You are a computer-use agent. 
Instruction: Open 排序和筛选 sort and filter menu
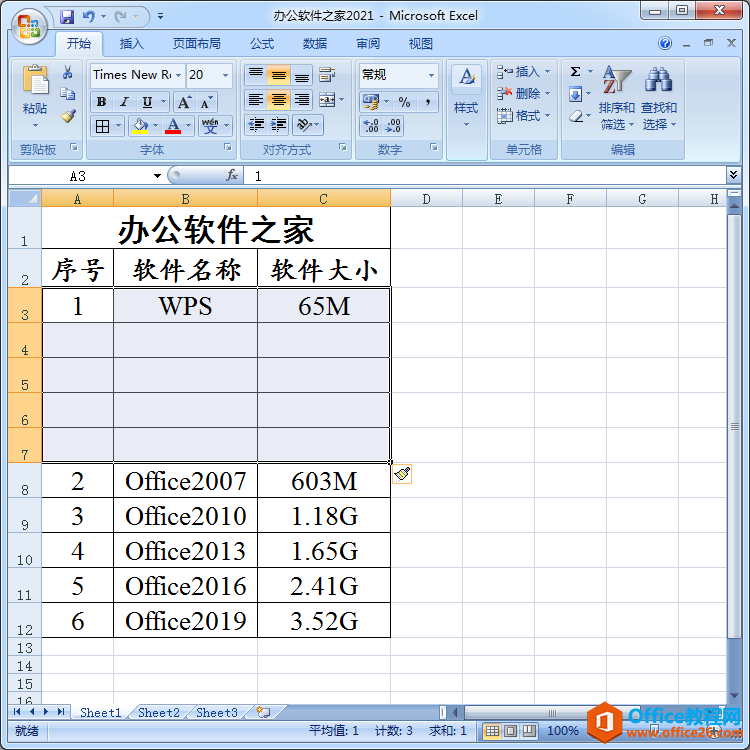coord(617,99)
